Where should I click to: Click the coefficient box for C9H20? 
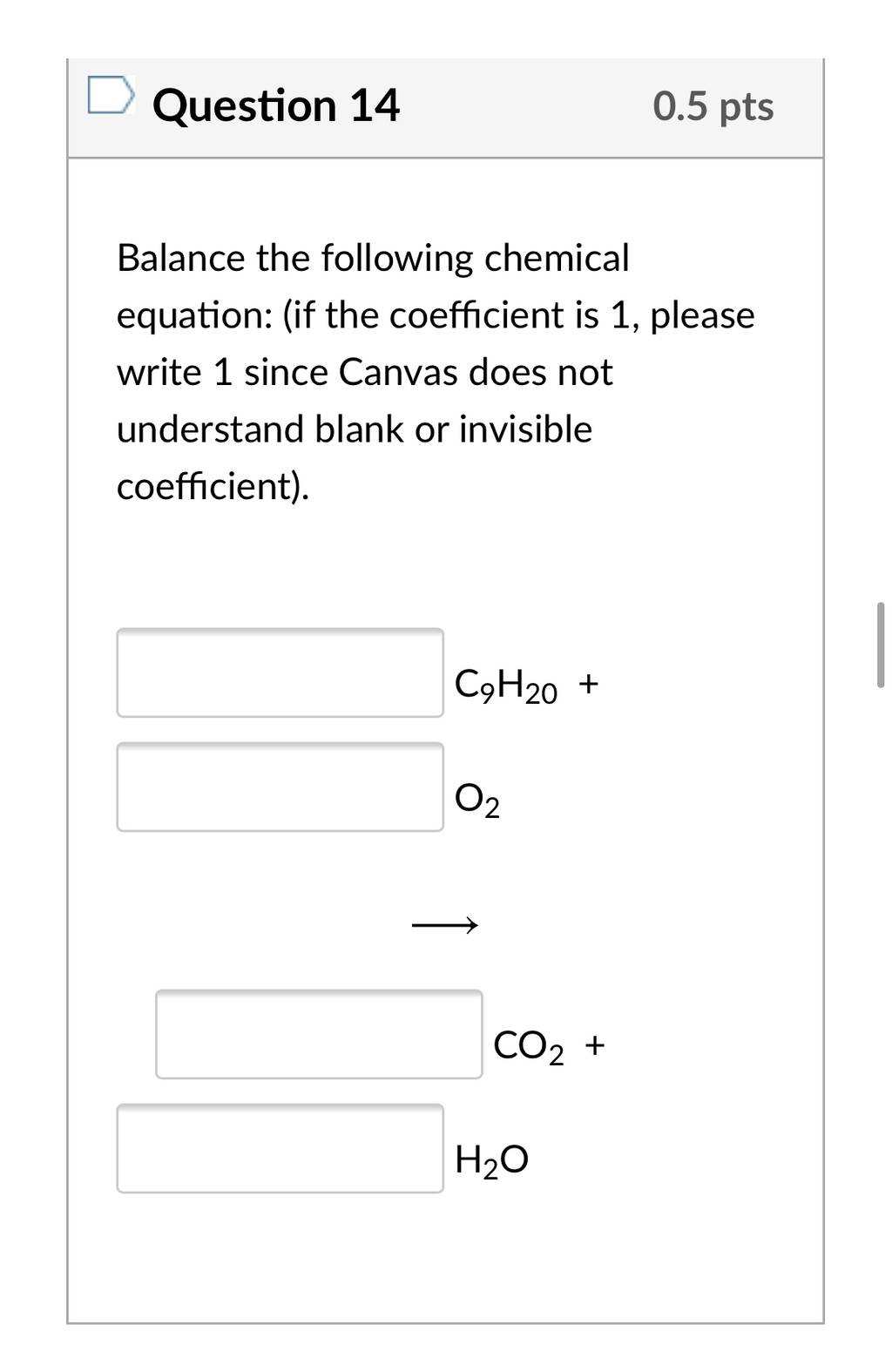(x=280, y=672)
